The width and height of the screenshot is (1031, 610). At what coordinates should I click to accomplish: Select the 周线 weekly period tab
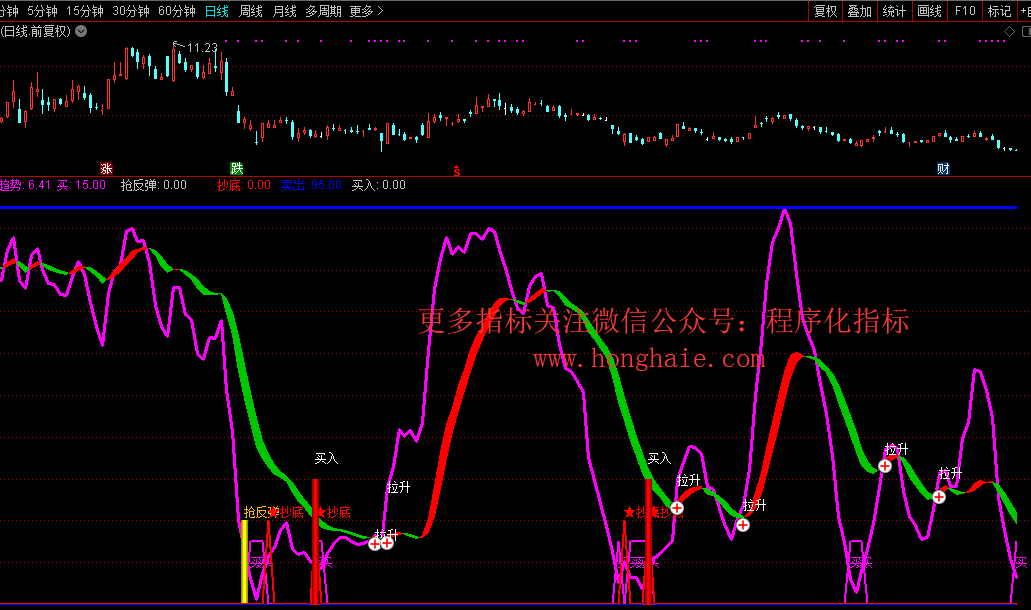click(250, 11)
